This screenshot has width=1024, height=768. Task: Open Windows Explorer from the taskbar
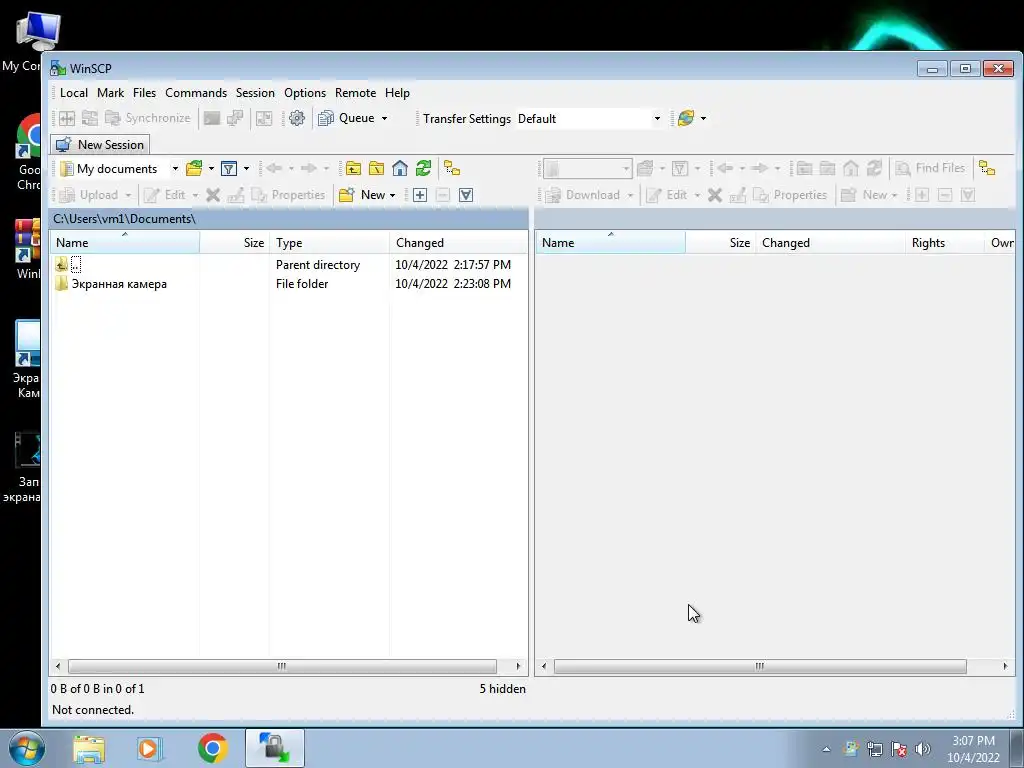[x=89, y=748]
